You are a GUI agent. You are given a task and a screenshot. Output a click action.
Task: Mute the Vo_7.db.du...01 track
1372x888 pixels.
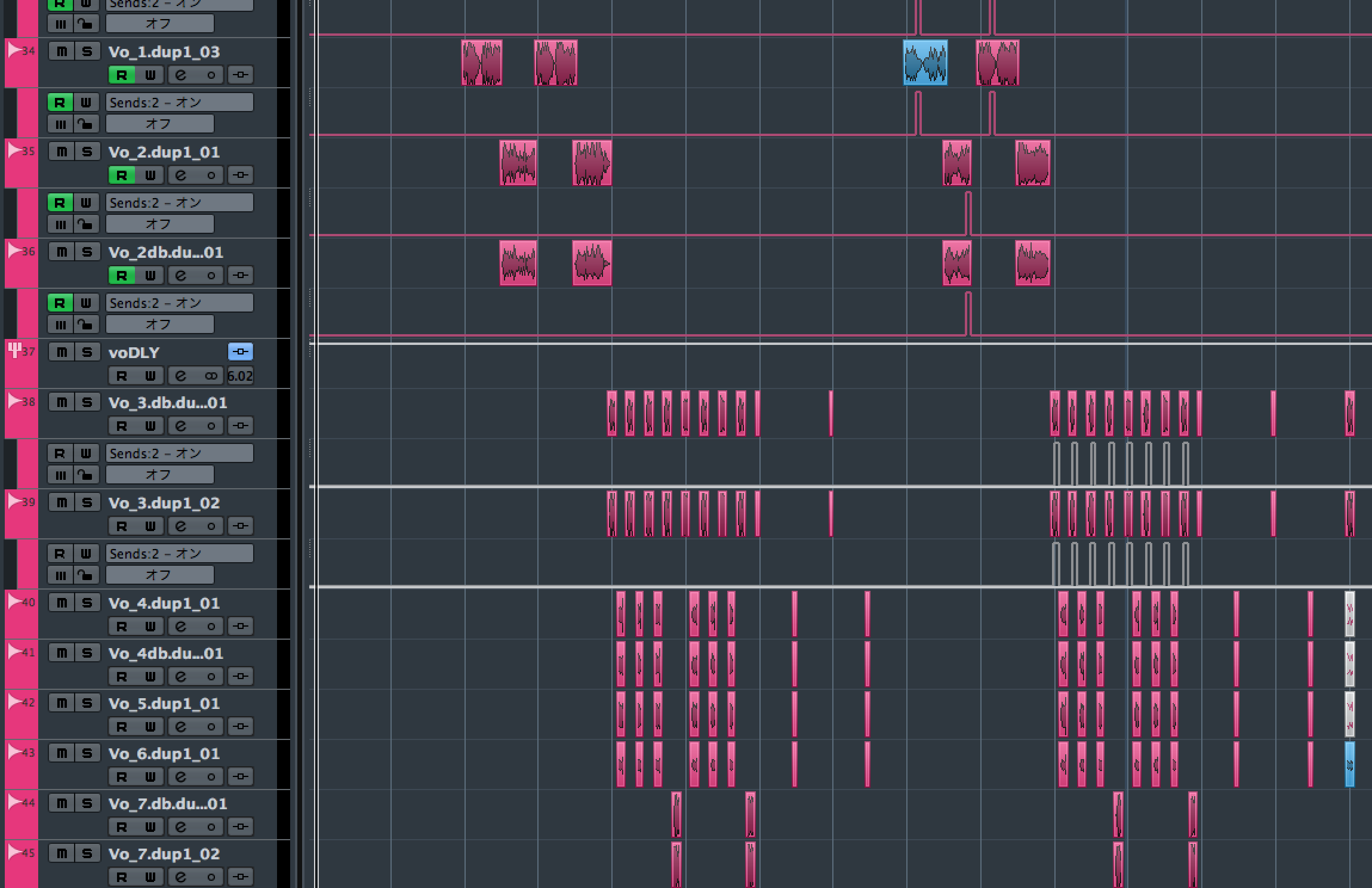(61, 803)
